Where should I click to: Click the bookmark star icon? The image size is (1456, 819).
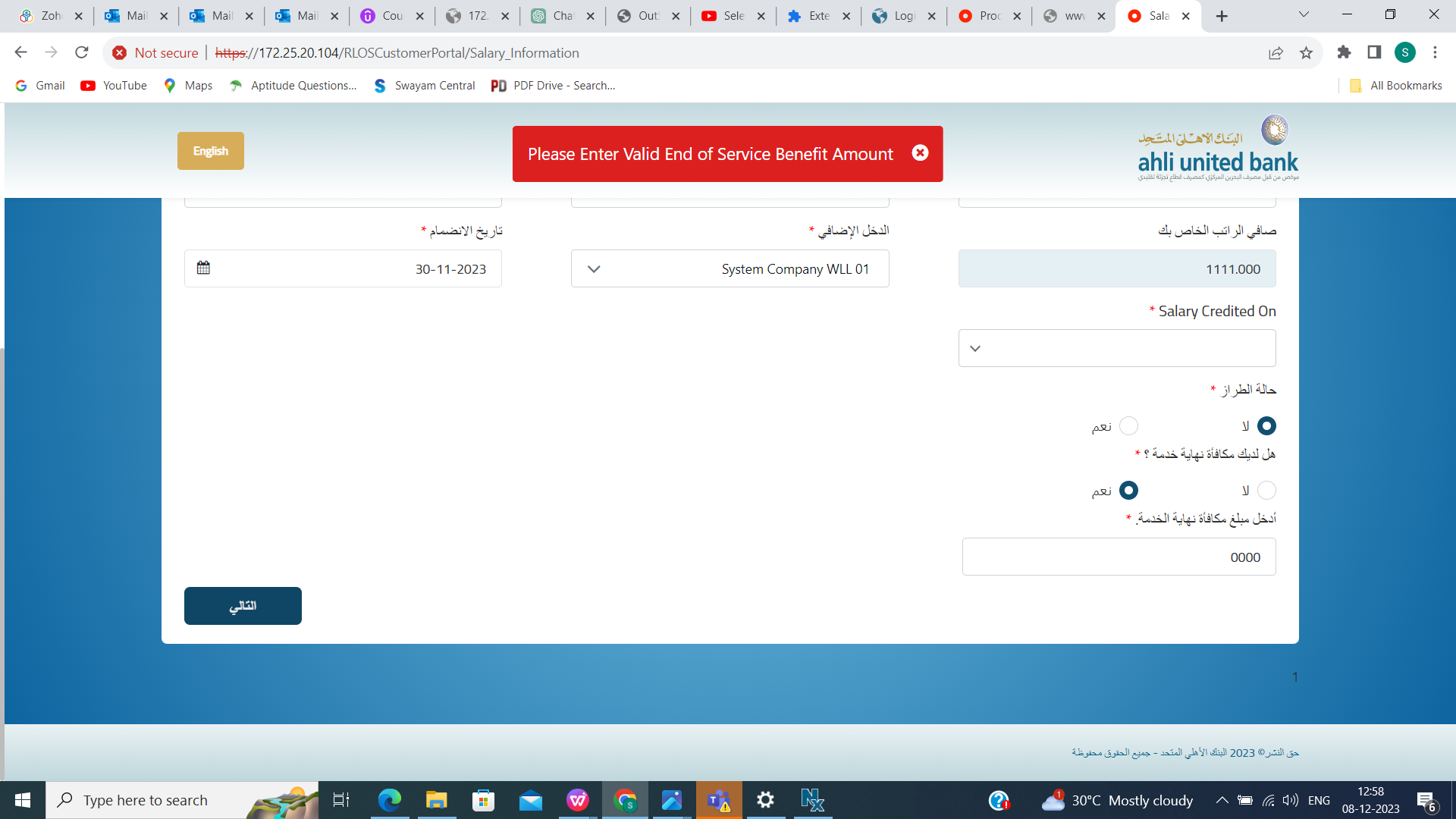pos(1306,53)
